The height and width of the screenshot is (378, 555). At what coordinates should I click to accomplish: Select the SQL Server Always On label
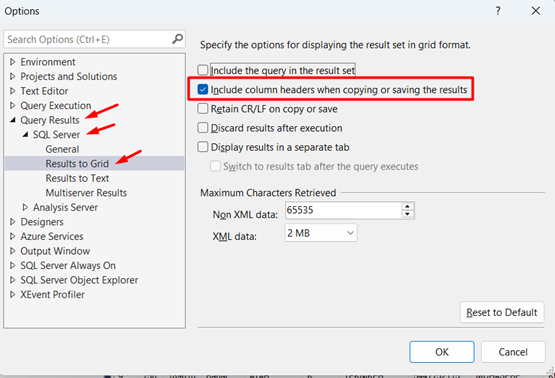point(68,265)
